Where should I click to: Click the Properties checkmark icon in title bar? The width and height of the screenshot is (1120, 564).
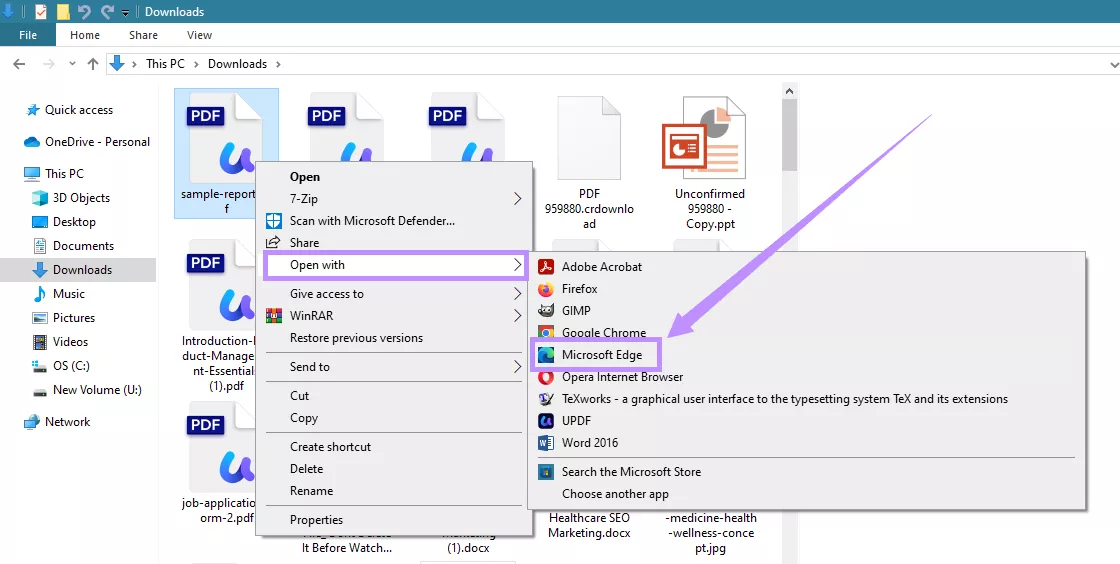[41, 11]
